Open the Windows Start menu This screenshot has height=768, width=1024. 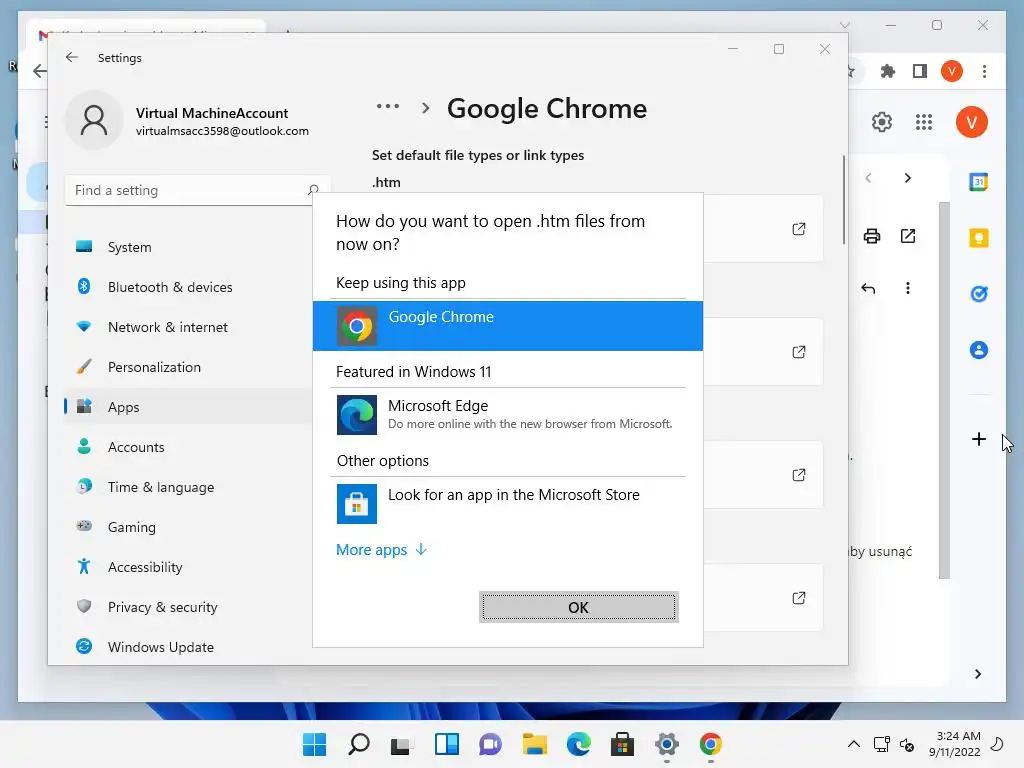(x=314, y=744)
